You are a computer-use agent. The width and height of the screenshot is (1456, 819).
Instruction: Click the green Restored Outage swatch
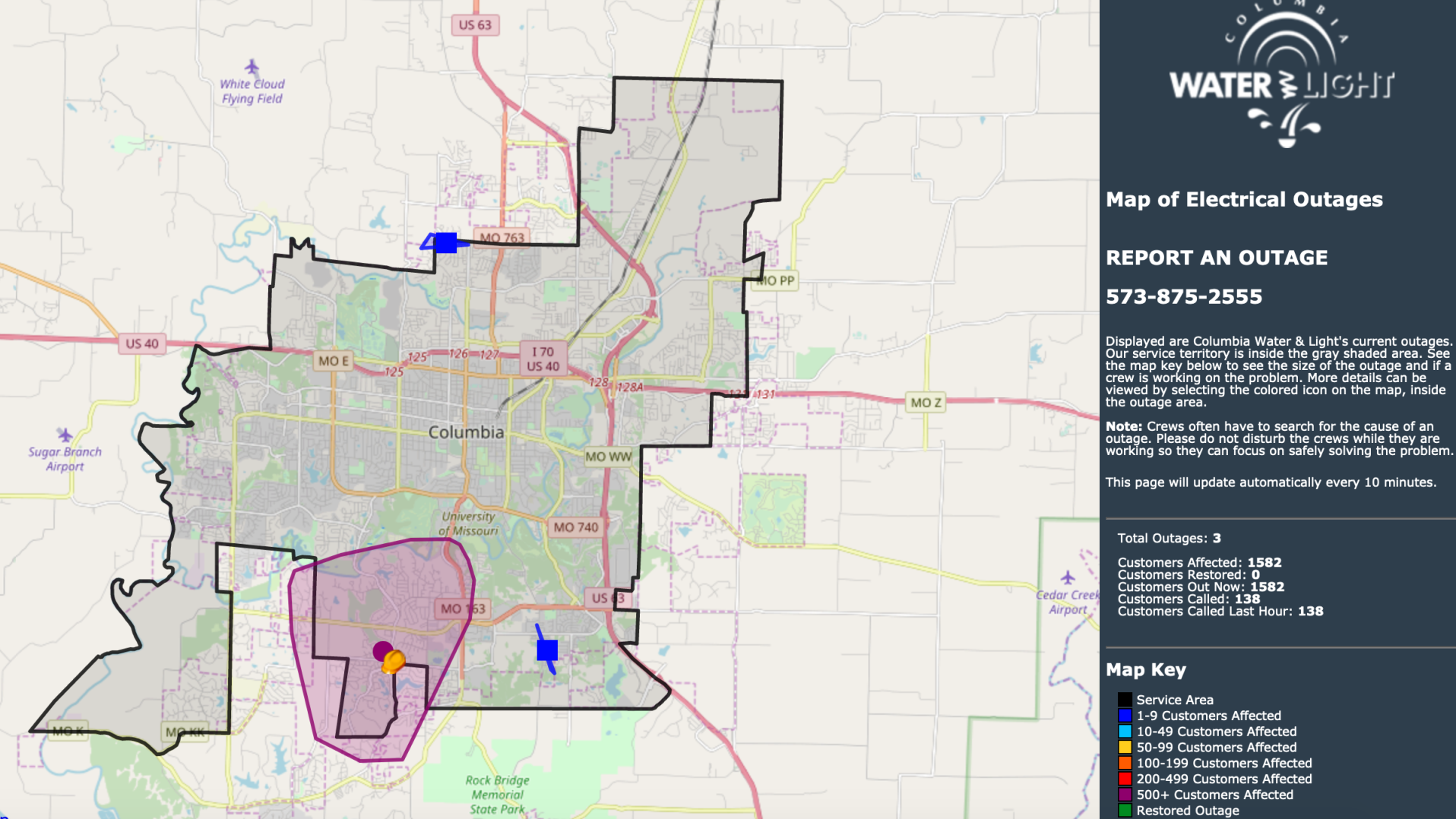coord(1125,811)
